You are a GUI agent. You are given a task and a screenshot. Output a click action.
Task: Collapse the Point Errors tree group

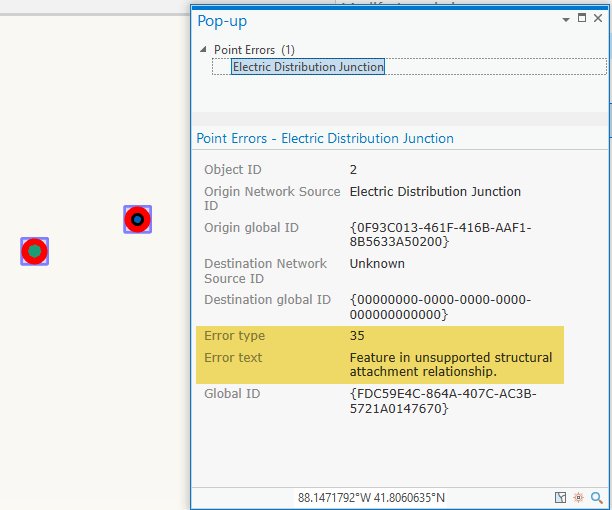[x=204, y=49]
